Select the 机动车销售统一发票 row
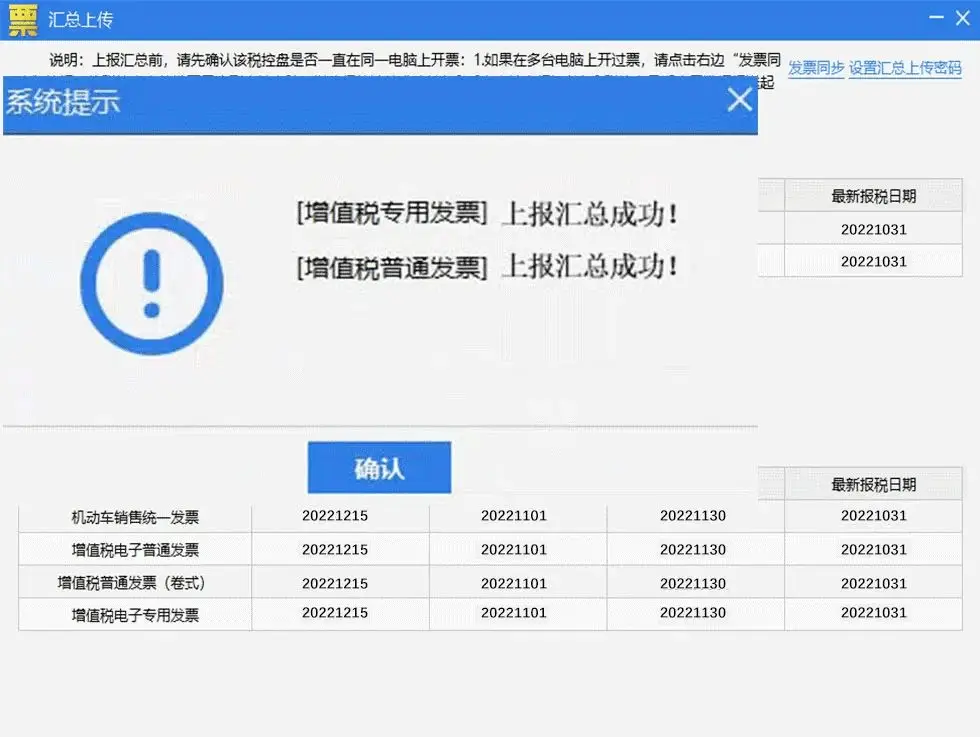The image size is (980, 737). (134, 516)
